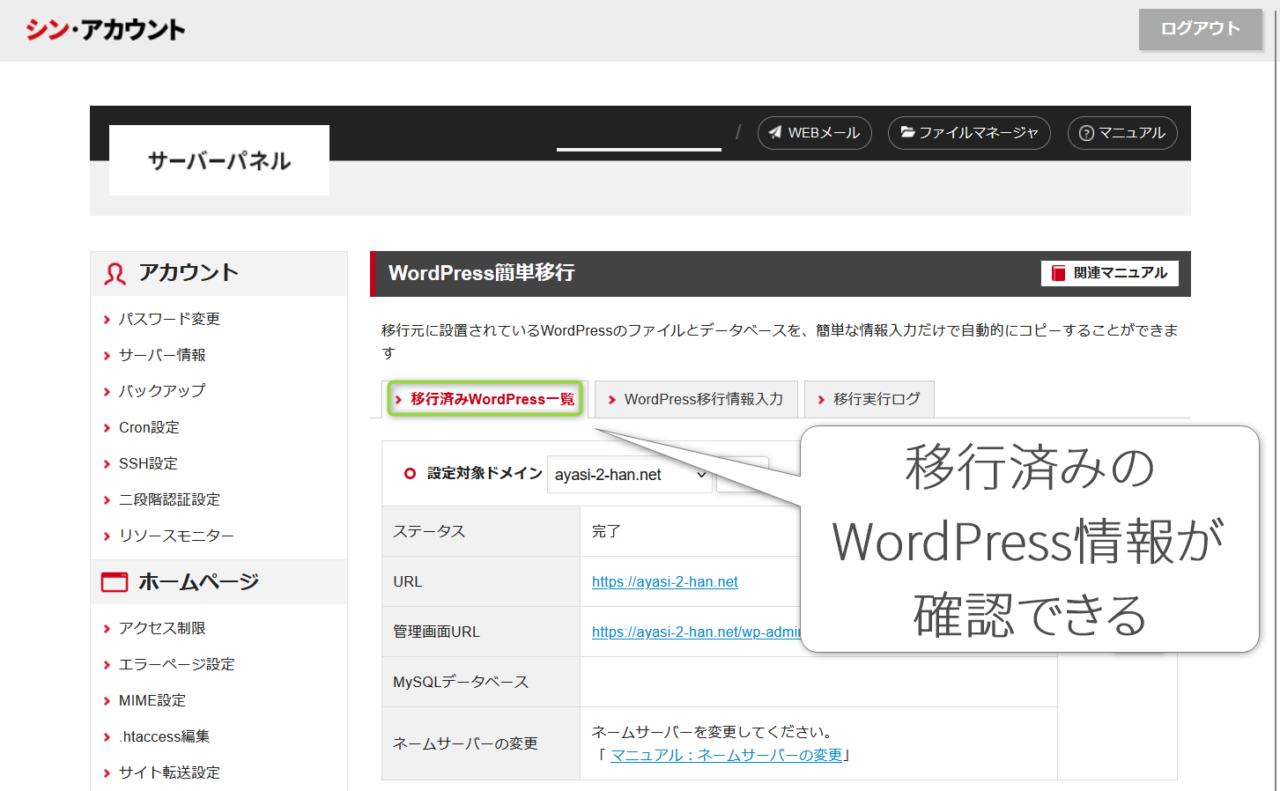Open エラーページ設定 in the sidebar
Viewport: 1280px width, 791px height.
(x=176, y=664)
